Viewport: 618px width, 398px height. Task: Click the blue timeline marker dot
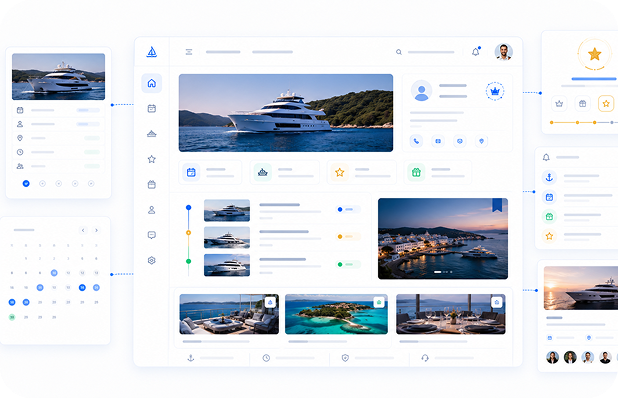[x=188, y=207]
